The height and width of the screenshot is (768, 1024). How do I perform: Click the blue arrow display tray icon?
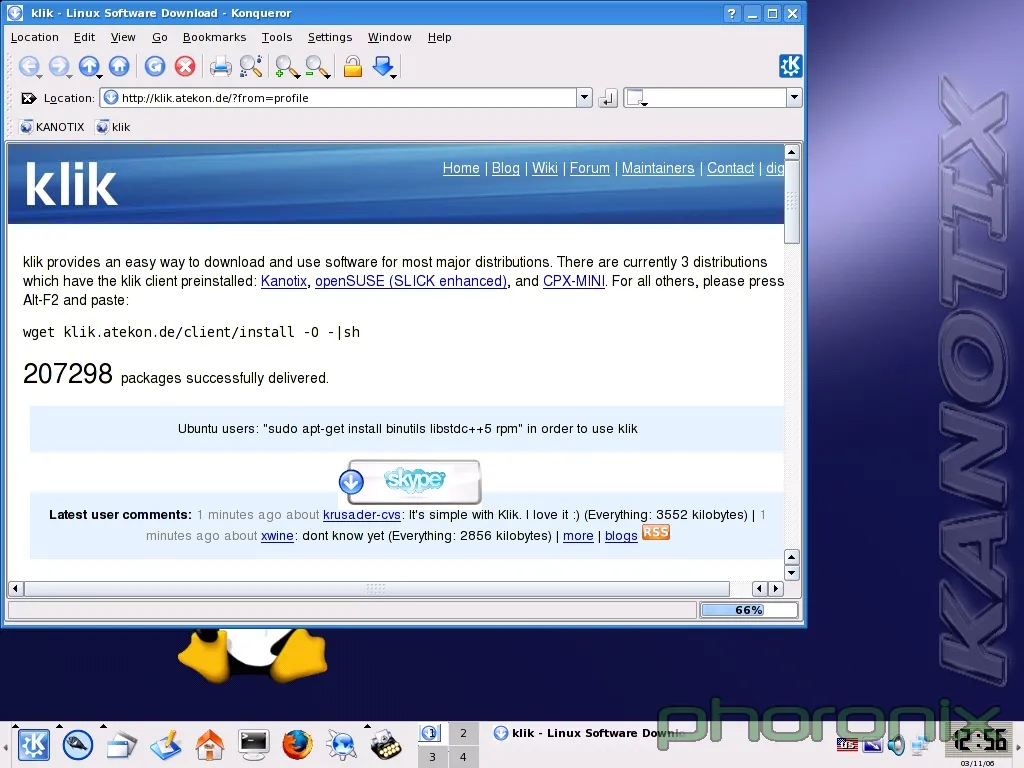click(872, 744)
